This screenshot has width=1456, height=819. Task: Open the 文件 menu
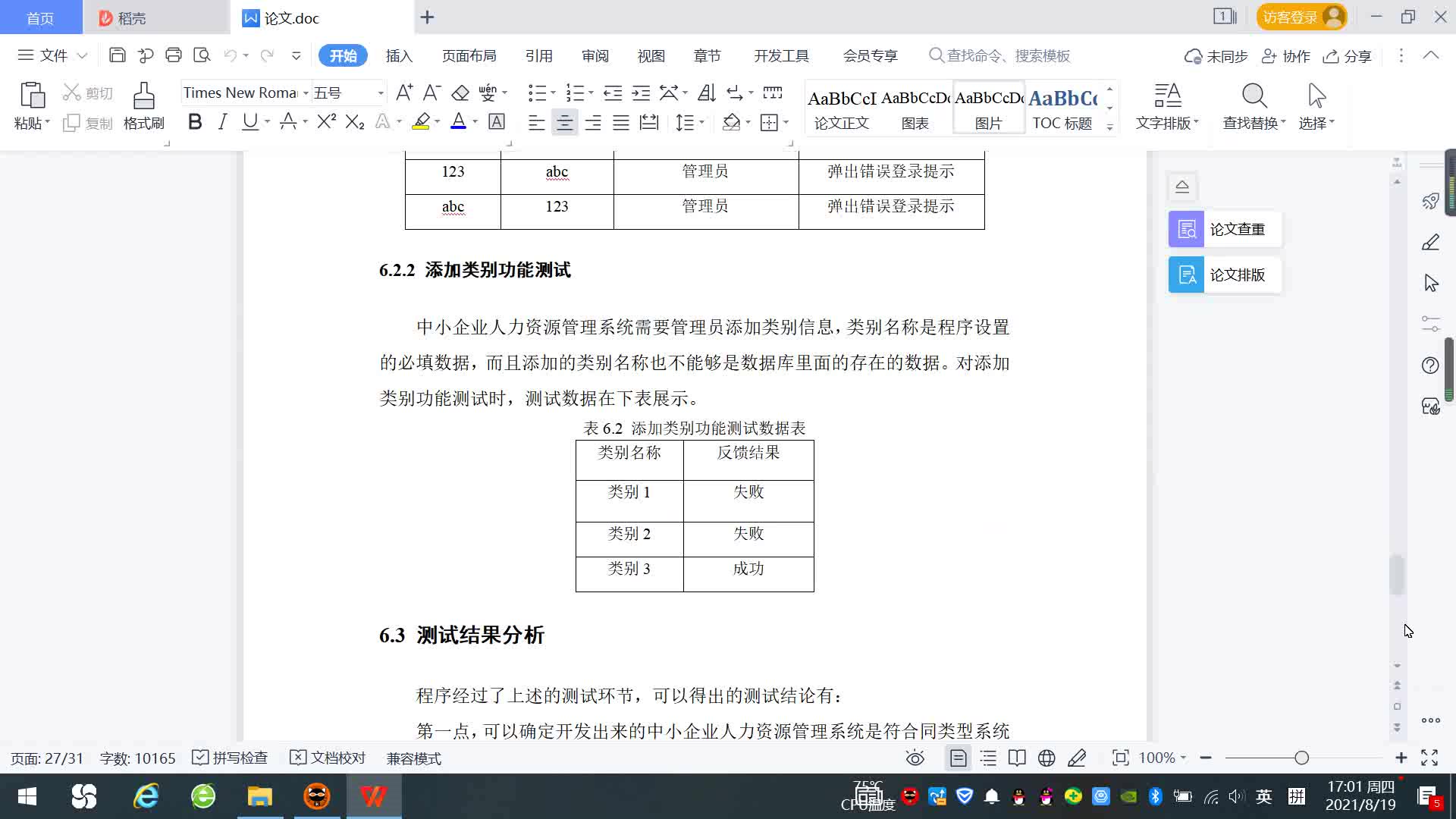click(53, 55)
